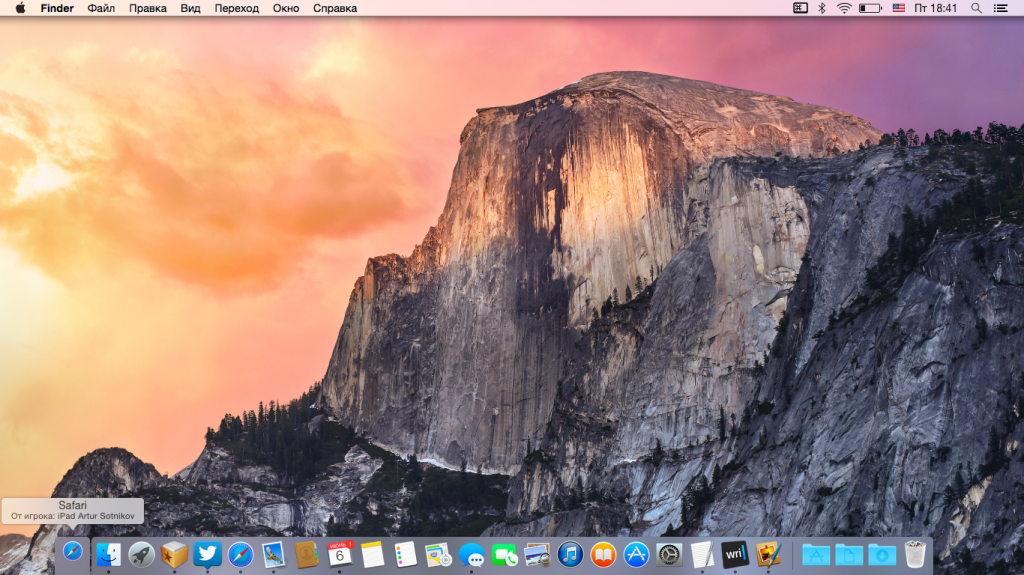This screenshot has width=1024, height=575.
Task: Open the Downloads folder stack
Action: (881, 554)
